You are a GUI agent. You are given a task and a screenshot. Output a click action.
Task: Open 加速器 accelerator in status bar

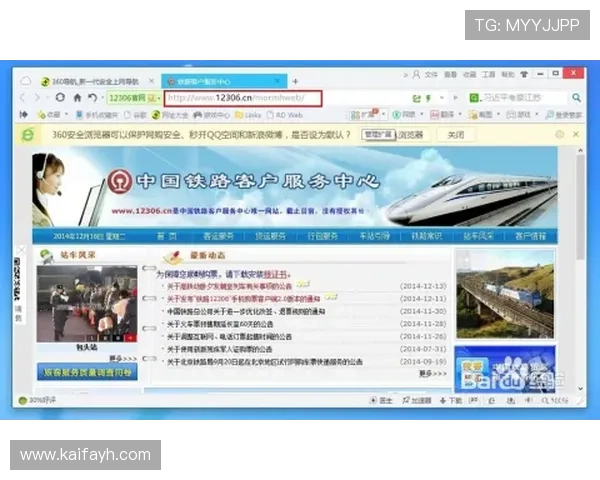(417, 400)
